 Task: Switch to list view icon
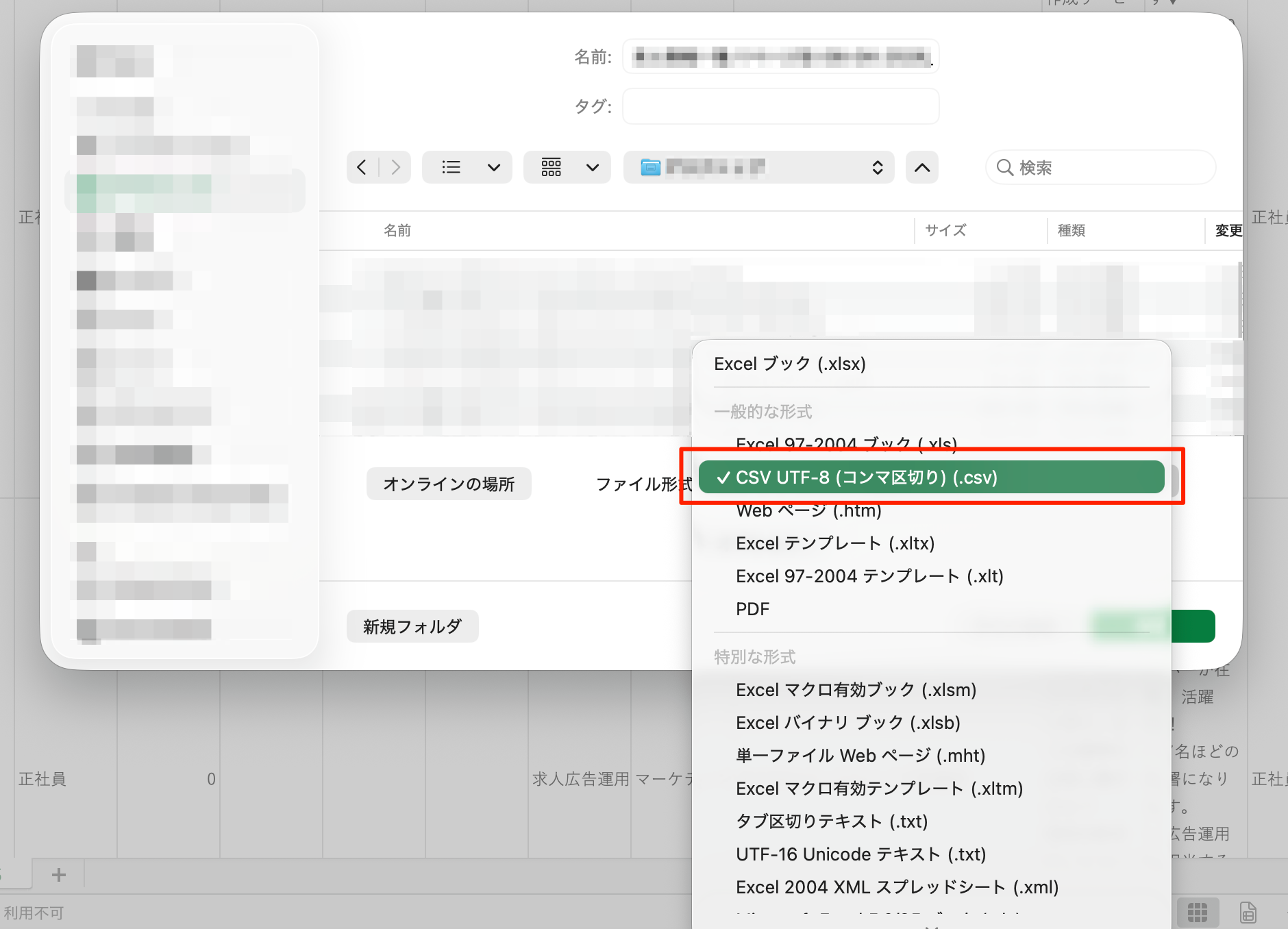click(451, 167)
